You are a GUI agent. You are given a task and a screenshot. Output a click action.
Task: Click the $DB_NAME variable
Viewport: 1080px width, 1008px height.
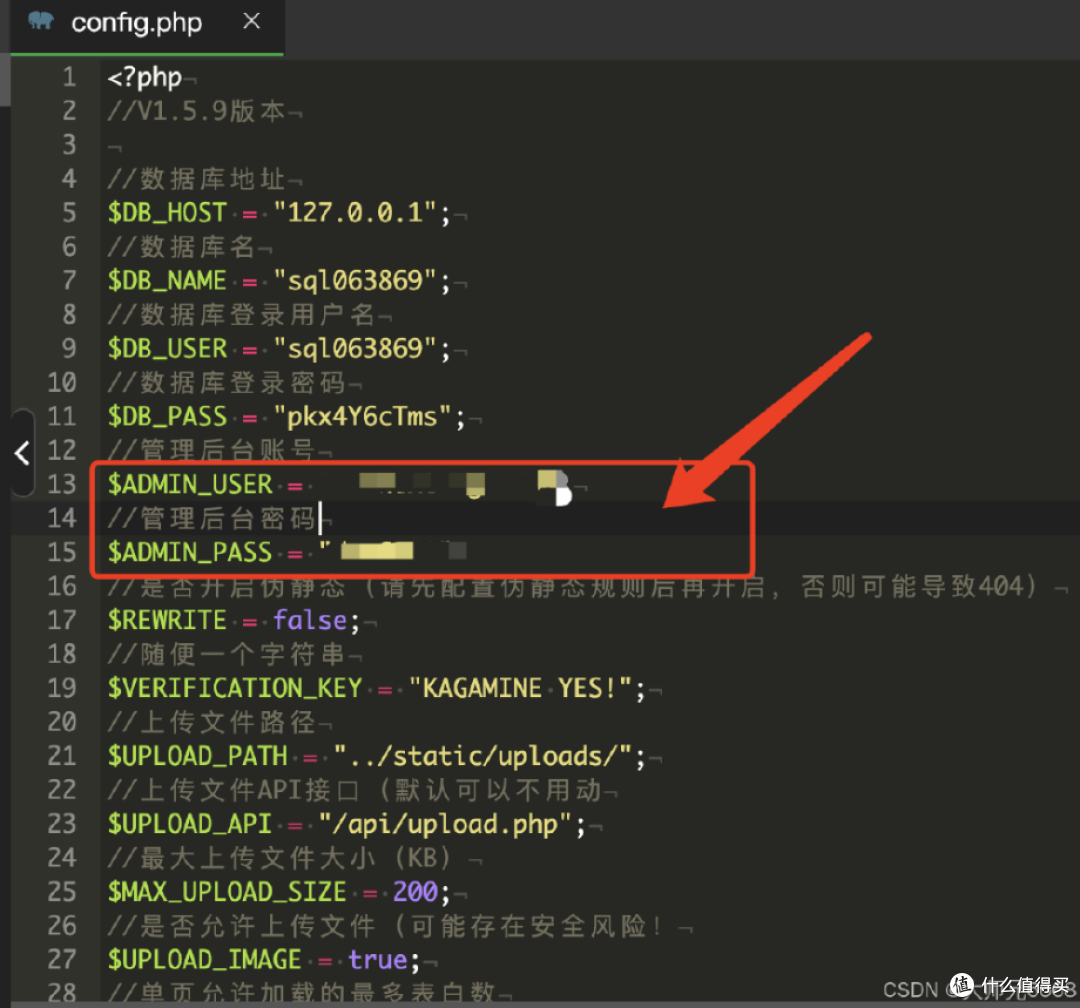167,281
